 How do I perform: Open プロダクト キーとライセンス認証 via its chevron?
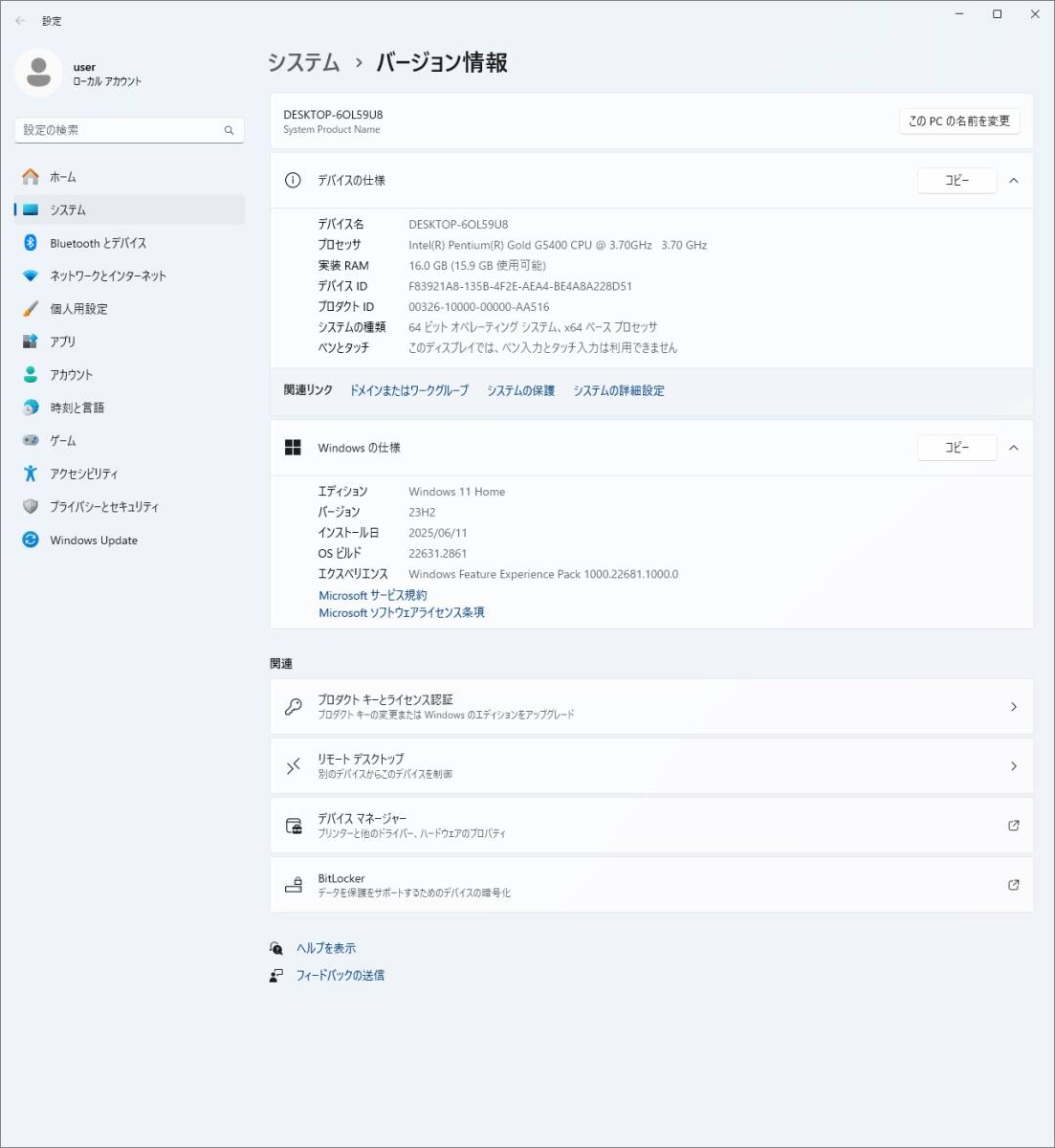pos(1014,707)
